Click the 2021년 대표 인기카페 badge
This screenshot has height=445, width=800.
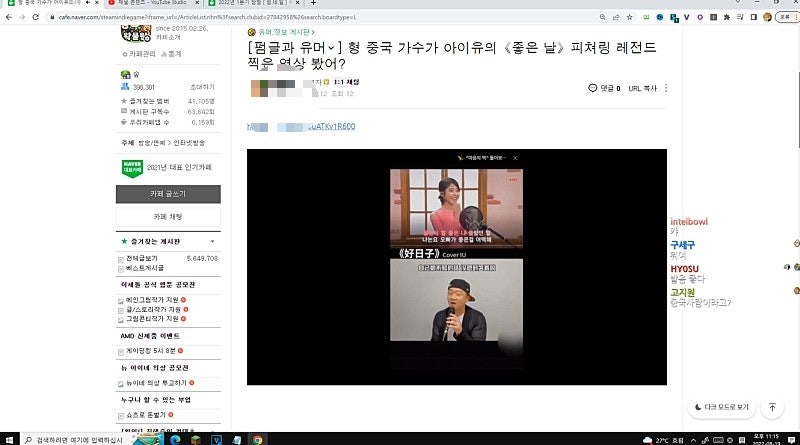click(166, 168)
